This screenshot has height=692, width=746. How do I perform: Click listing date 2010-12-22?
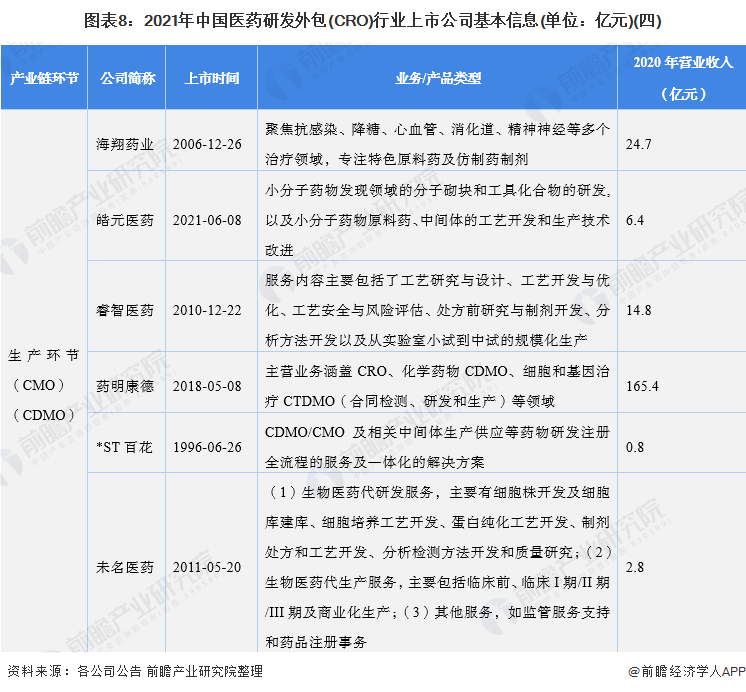[x=207, y=310]
